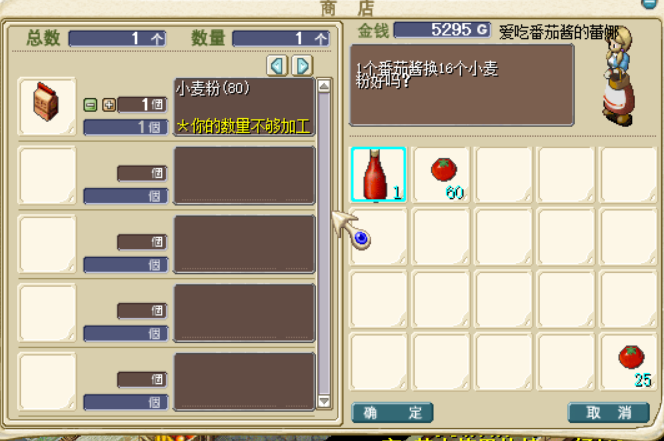Select the tomato stack of 25
664x441 pixels.
click(629, 362)
